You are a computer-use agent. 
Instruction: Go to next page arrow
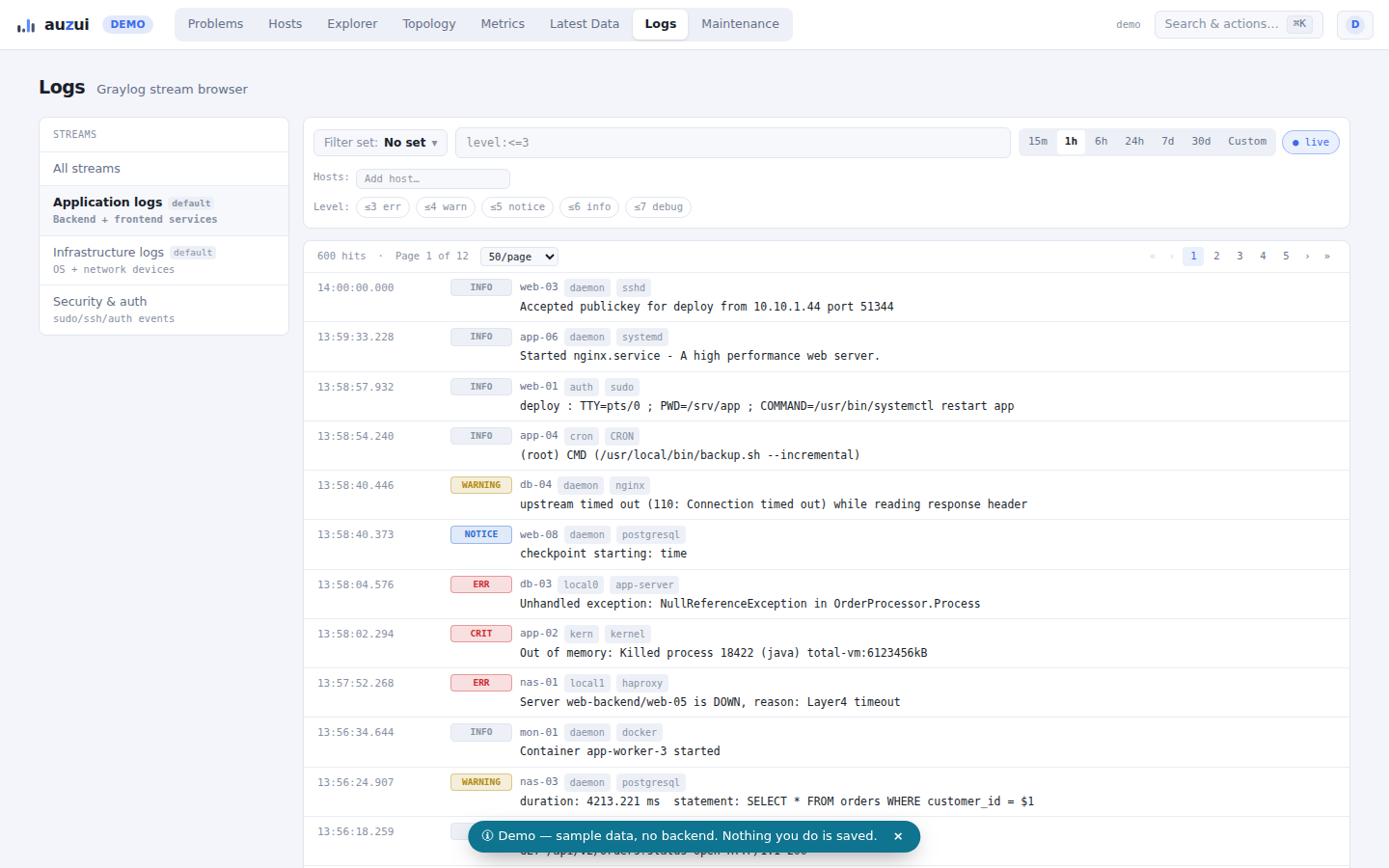coord(1307,257)
